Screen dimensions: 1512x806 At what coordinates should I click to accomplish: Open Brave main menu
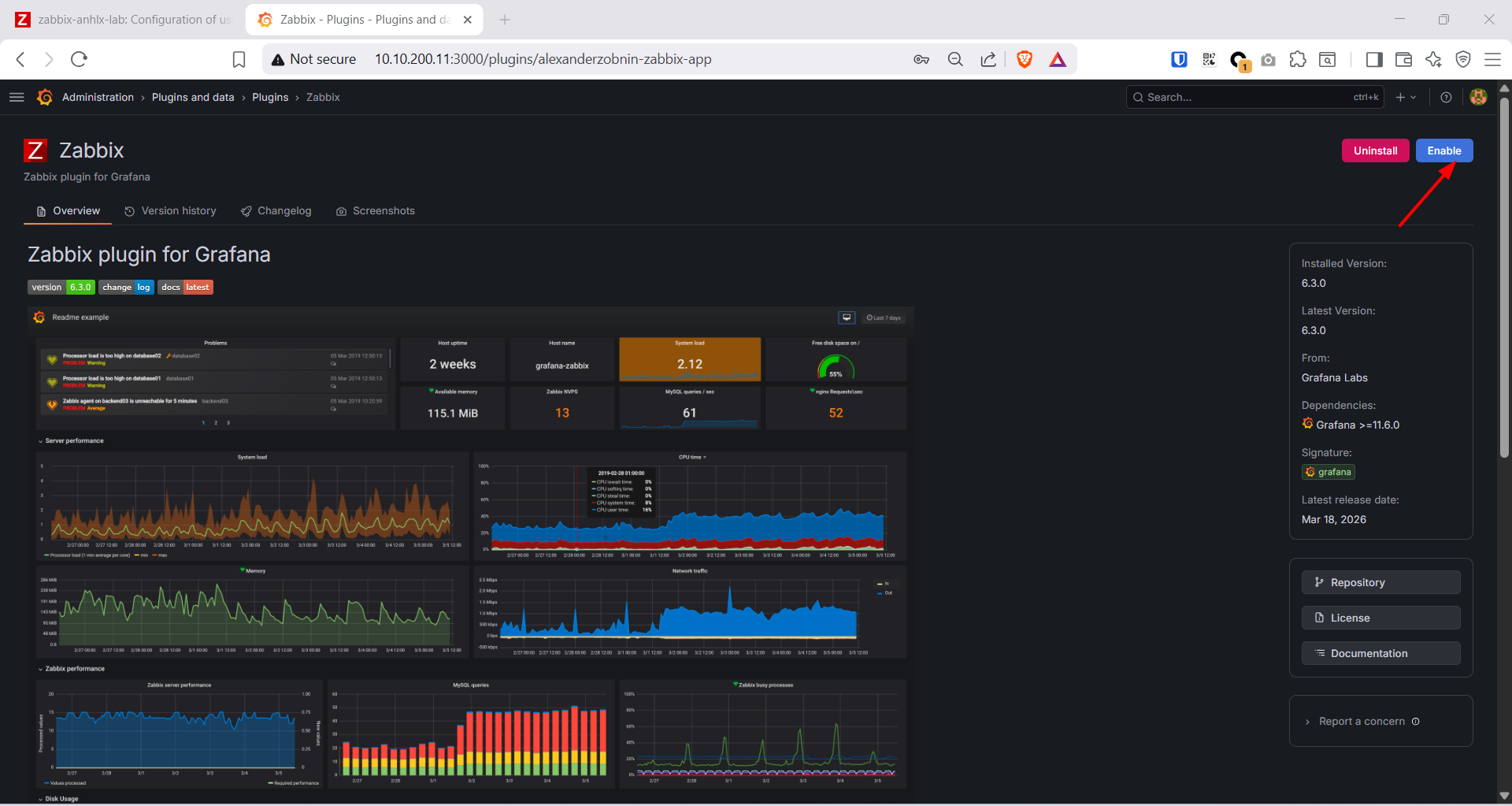[x=1492, y=59]
